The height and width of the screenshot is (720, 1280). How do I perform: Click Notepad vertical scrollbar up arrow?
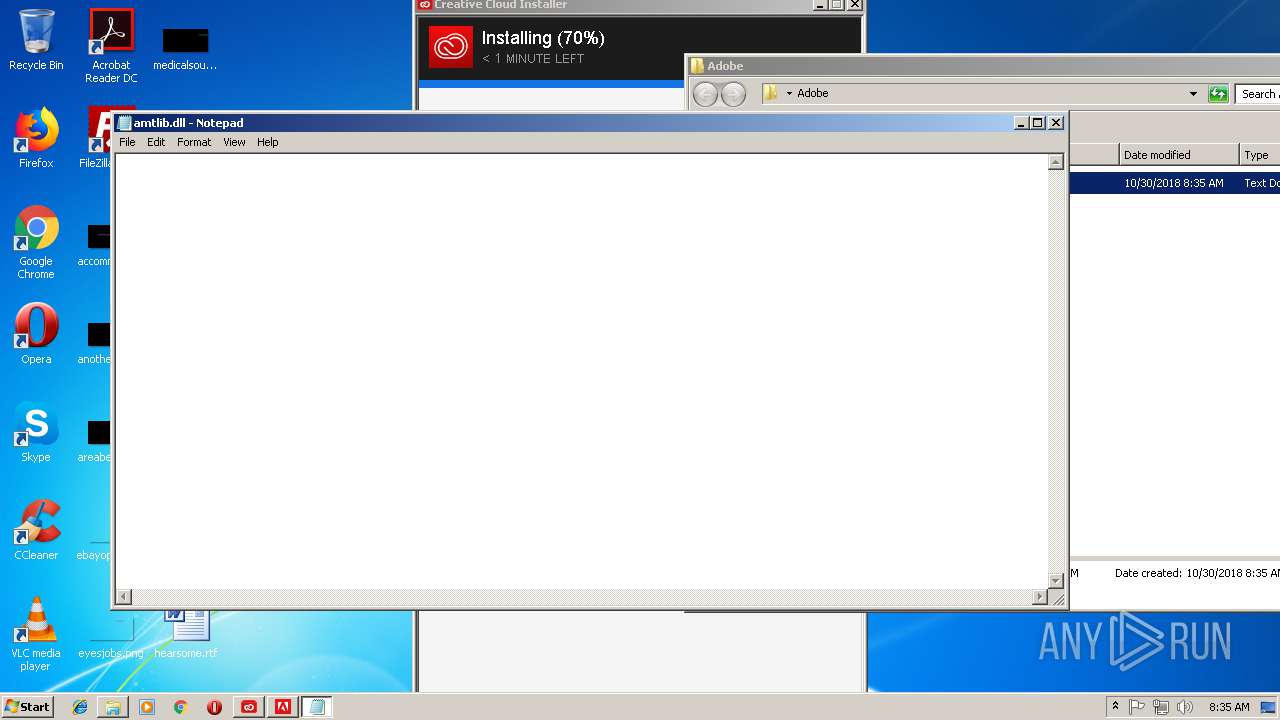coord(1055,163)
